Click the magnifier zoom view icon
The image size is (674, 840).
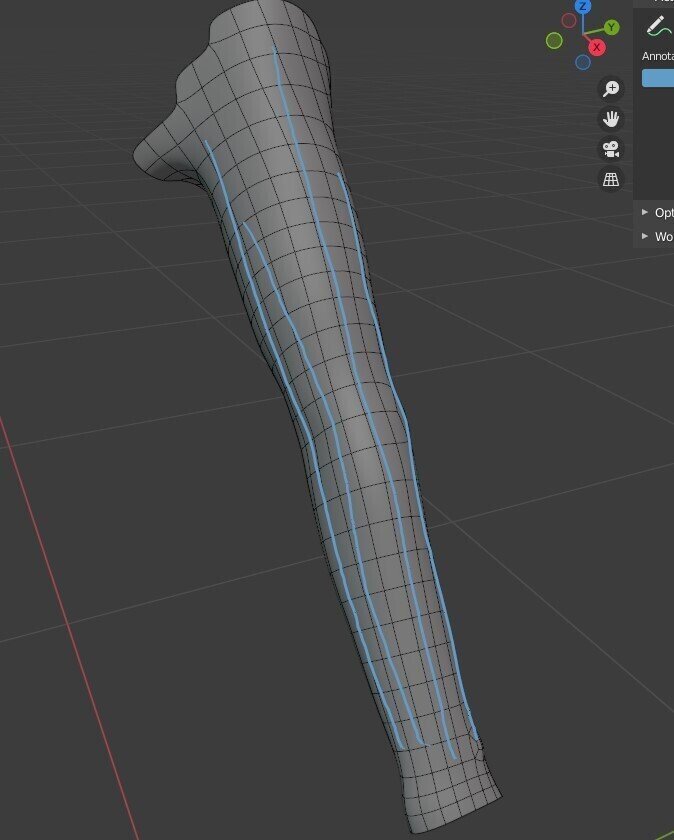point(611,88)
